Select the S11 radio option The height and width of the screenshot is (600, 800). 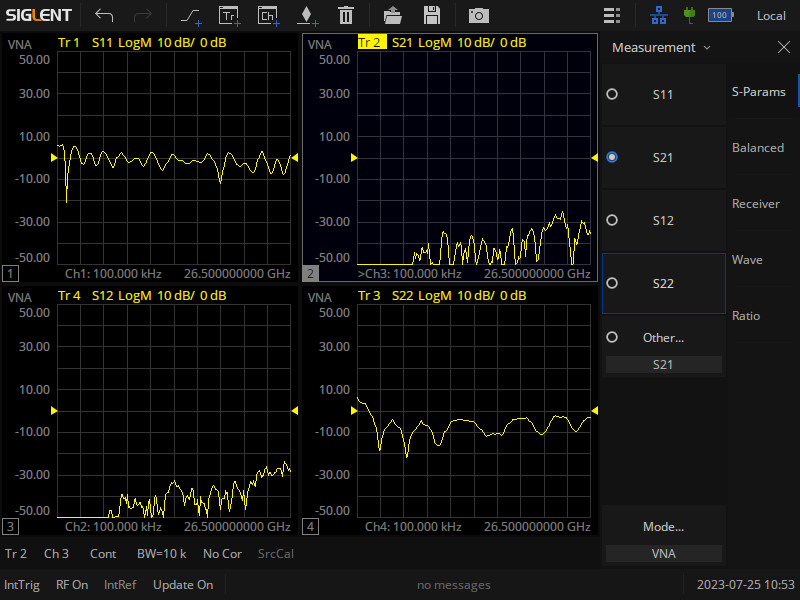tap(664, 94)
